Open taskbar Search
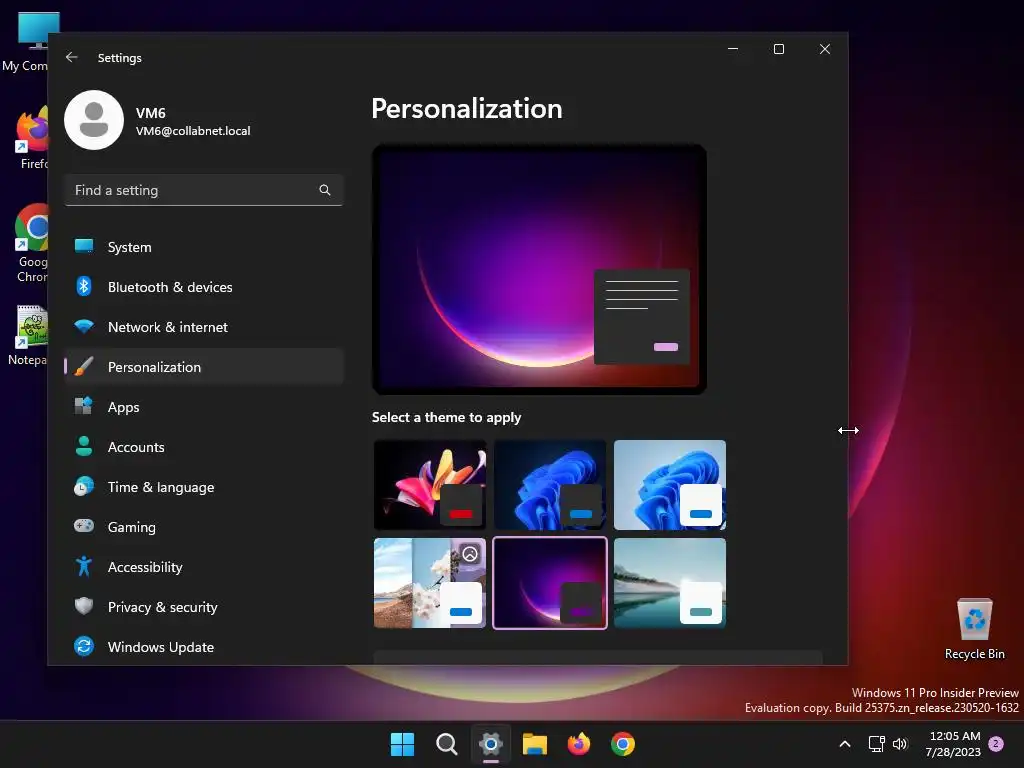This screenshot has width=1024, height=768. pyautogui.click(x=447, y=744)
